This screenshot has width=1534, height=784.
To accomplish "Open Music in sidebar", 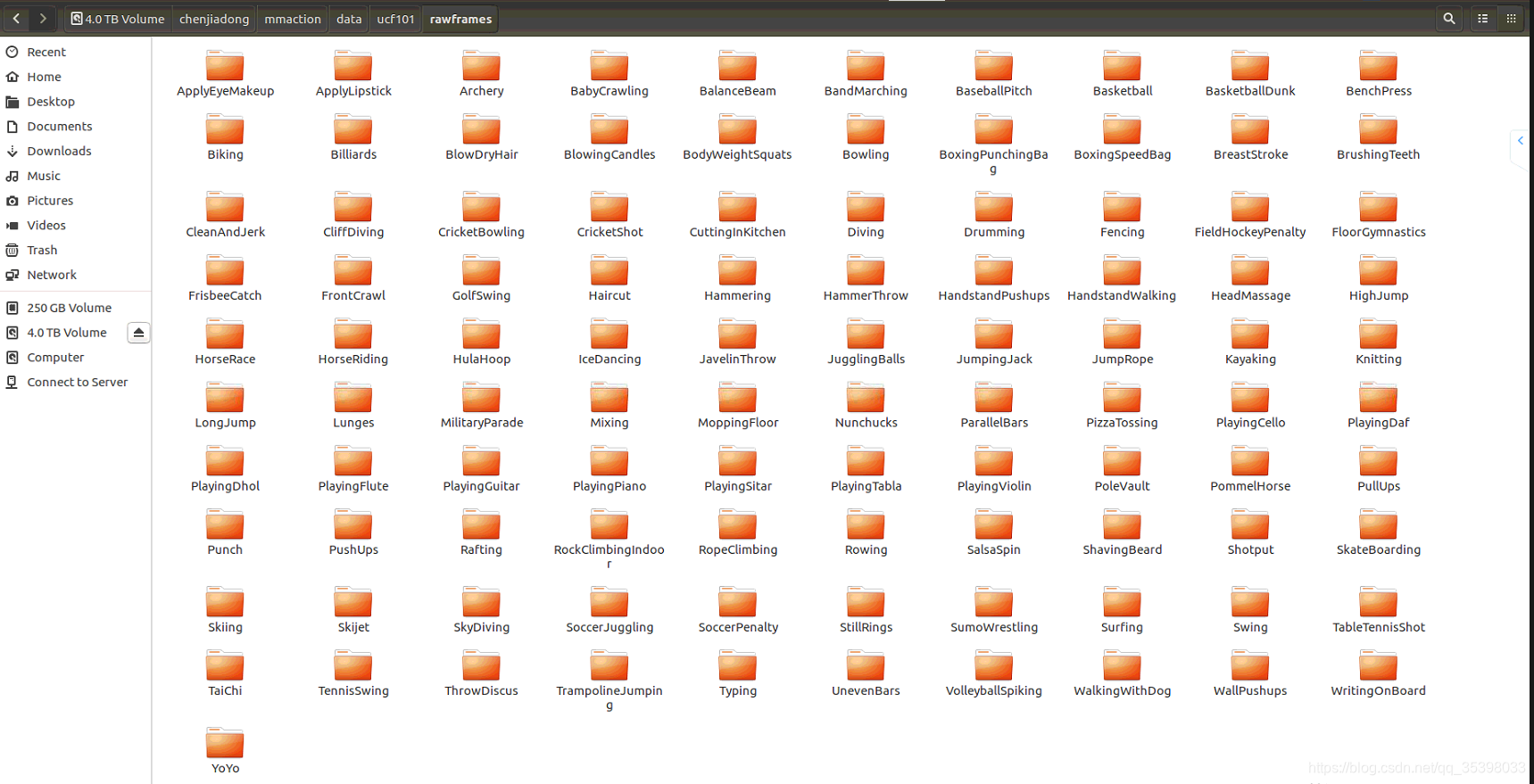I will point(76,176).
